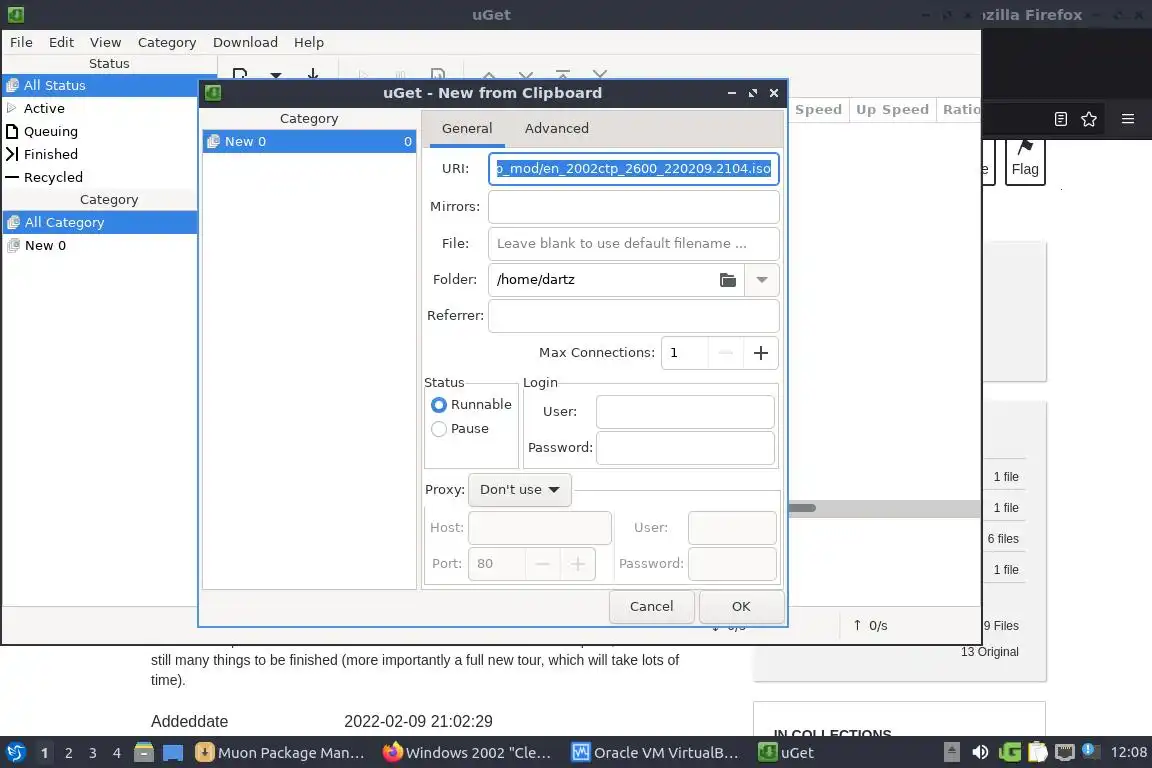This screenshot has height=768, width=1152.
Task: Open the Edit menu
Action: point(61,43)
